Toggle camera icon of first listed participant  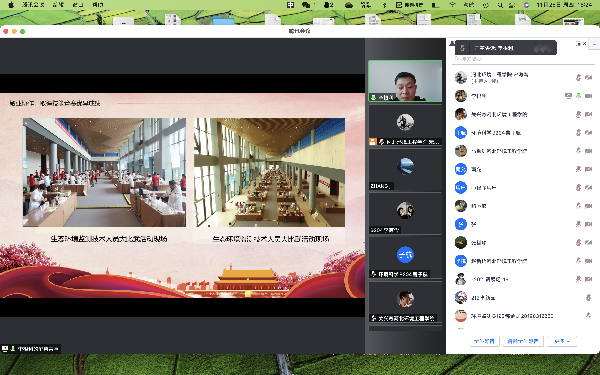589,77
